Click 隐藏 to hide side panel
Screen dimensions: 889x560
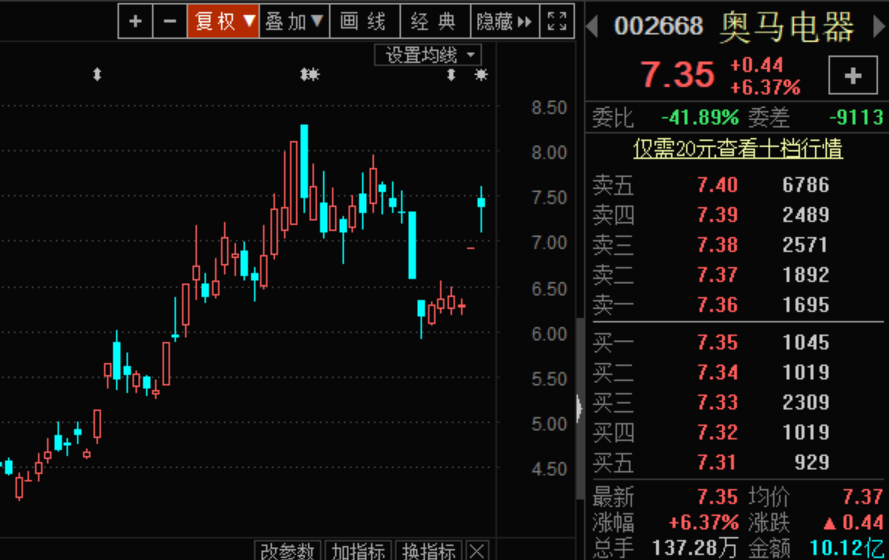point(504,22)
